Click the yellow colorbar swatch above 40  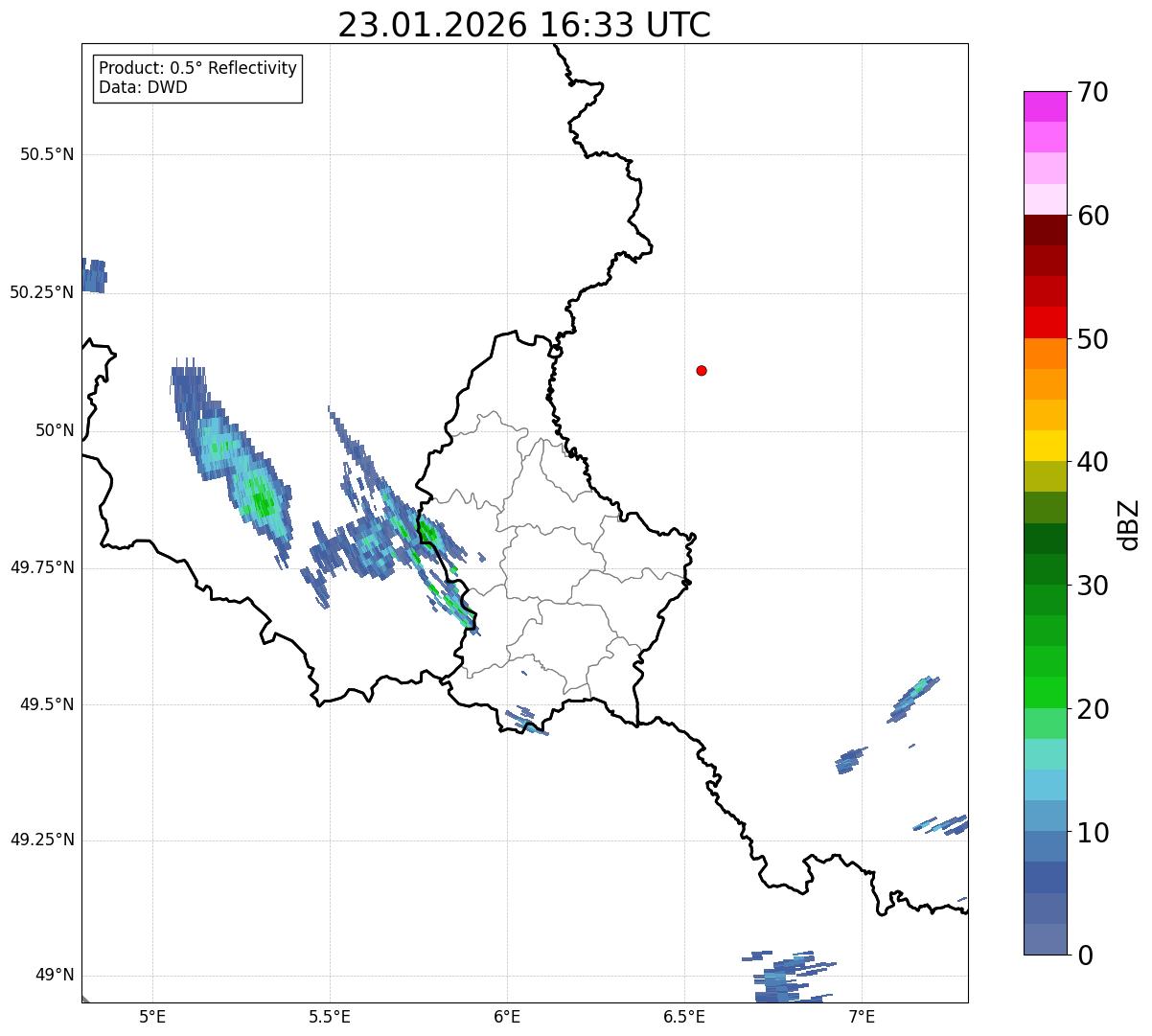1046,446
